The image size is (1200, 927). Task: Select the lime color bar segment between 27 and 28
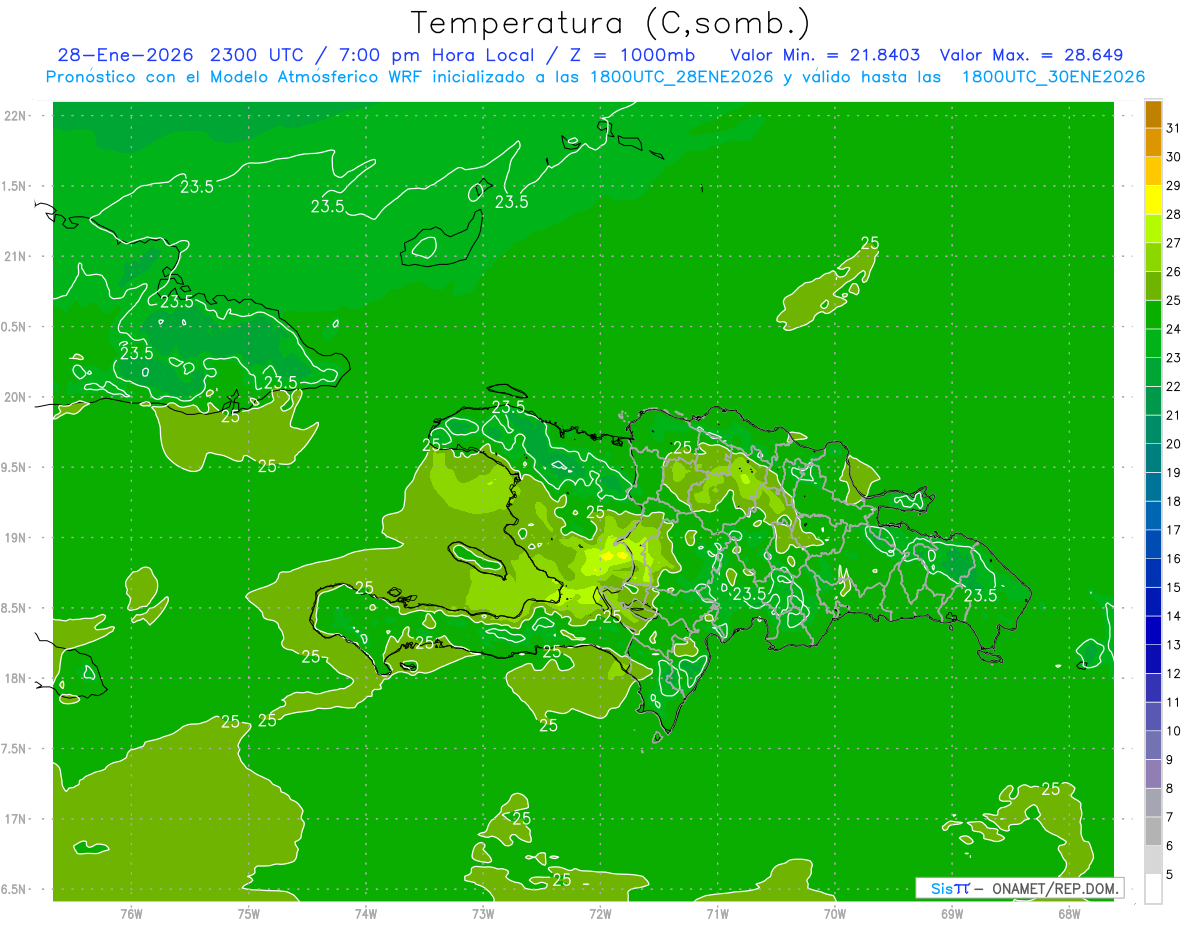click(1153, 229)
